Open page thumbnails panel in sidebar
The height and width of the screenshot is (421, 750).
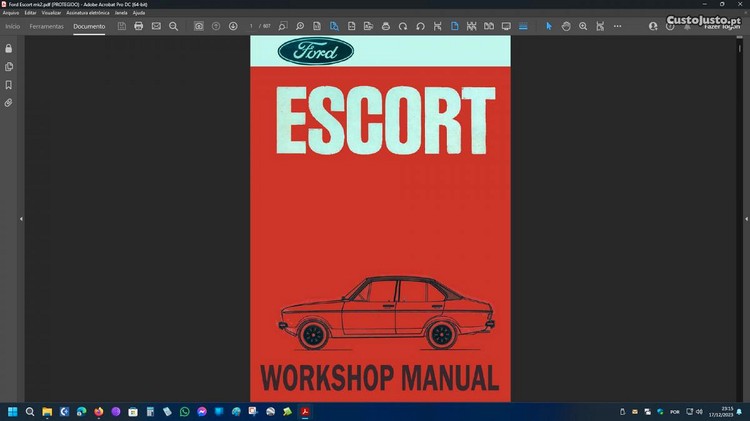[x=9, y=66]
